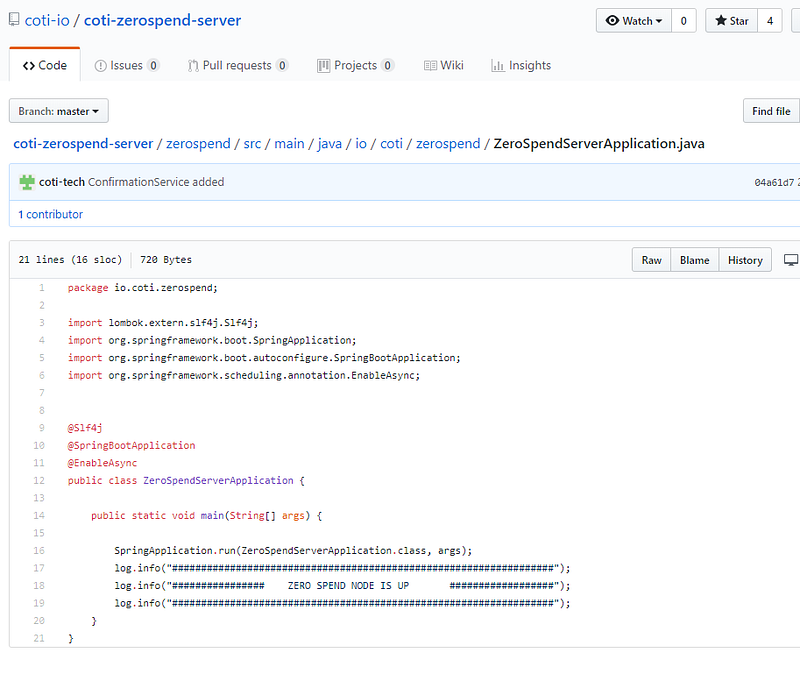Screen dimensions: 800x675
Task: Click the repository book icon
Action: [x=14, y=20]
